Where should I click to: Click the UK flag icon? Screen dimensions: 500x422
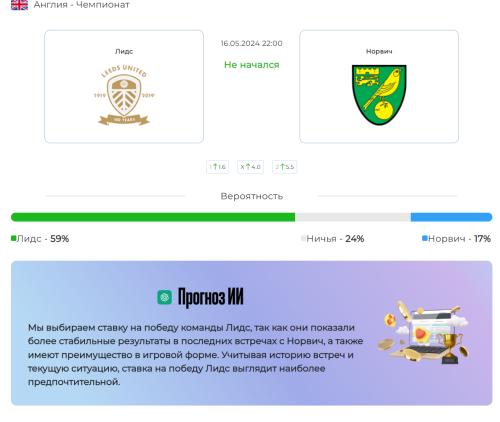click(19, 5)
